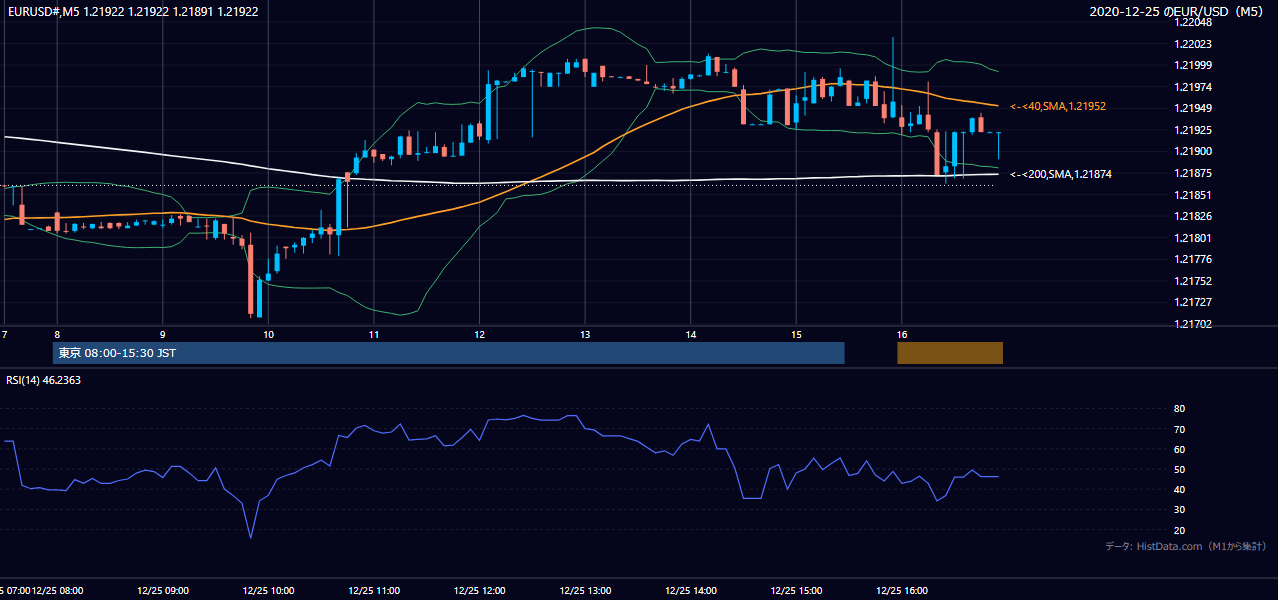1278x600 pixels.
Task: Click hour marker 11 on chart axis
Action: 373,334
